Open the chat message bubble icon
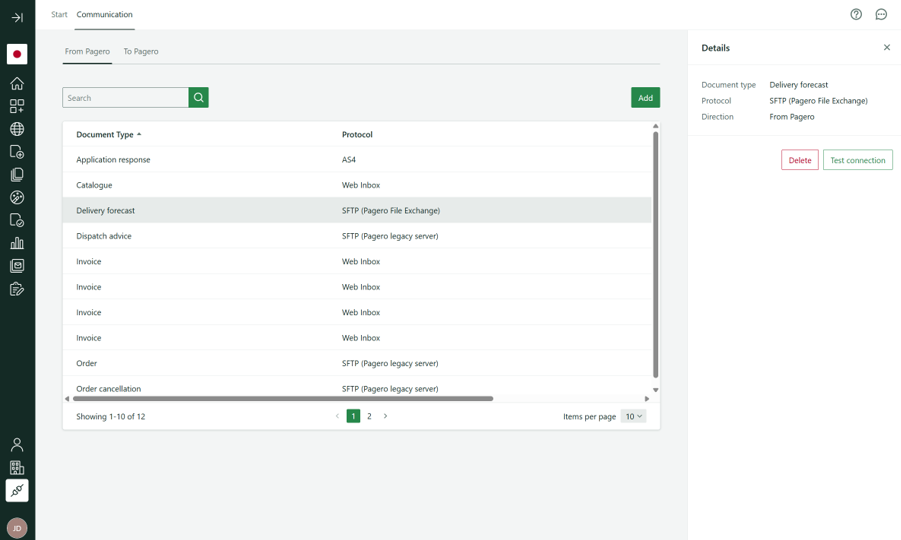The image size is (901, 540). coord(881,15)
